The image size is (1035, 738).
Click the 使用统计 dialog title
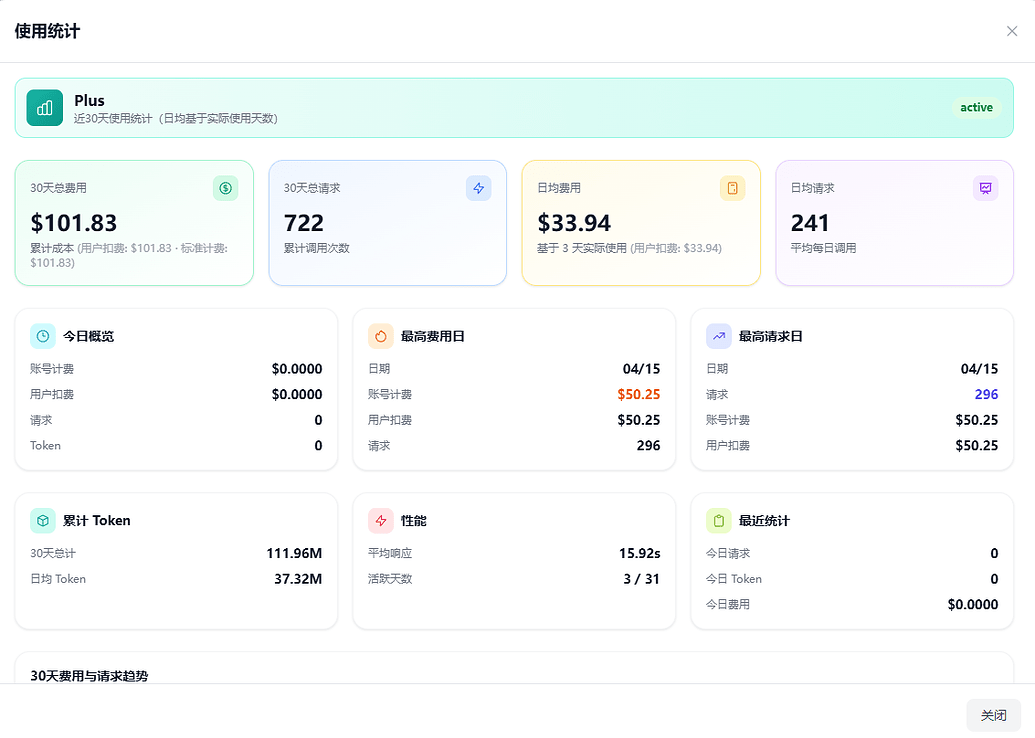(47, 31)
